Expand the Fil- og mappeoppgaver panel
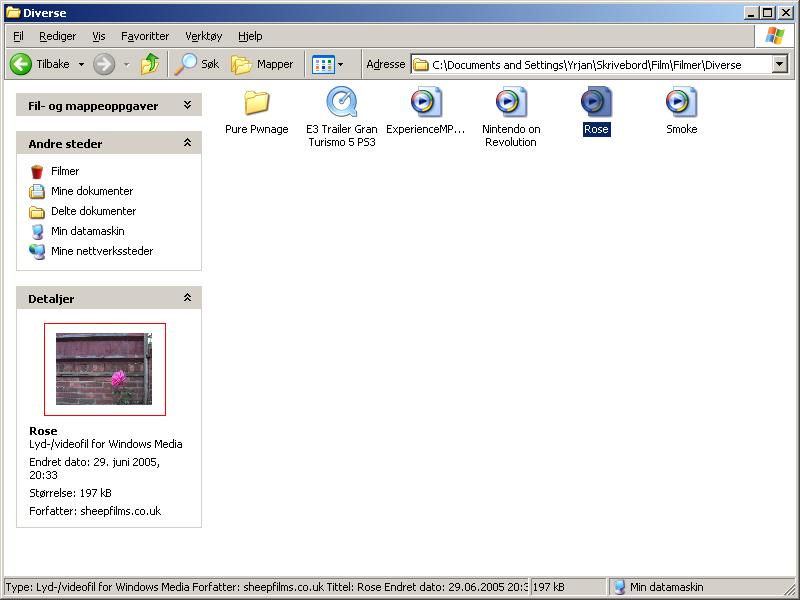The image size is (800, 600). coord(187,105)
